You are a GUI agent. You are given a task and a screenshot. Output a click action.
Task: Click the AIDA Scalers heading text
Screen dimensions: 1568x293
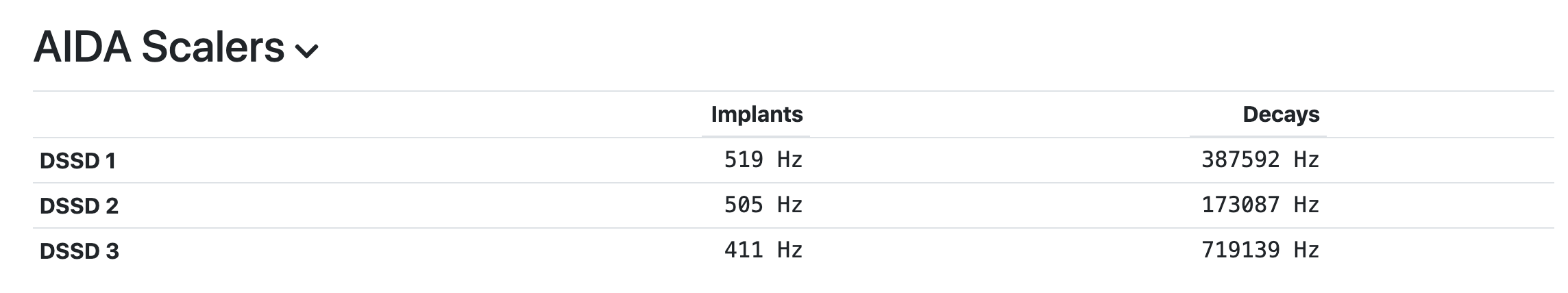[158, 48]
